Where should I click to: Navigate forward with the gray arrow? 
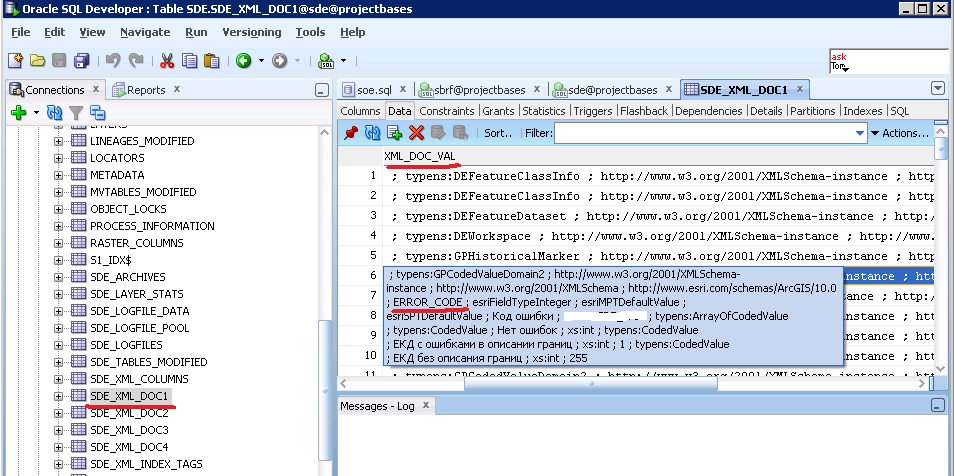point(279,60)
